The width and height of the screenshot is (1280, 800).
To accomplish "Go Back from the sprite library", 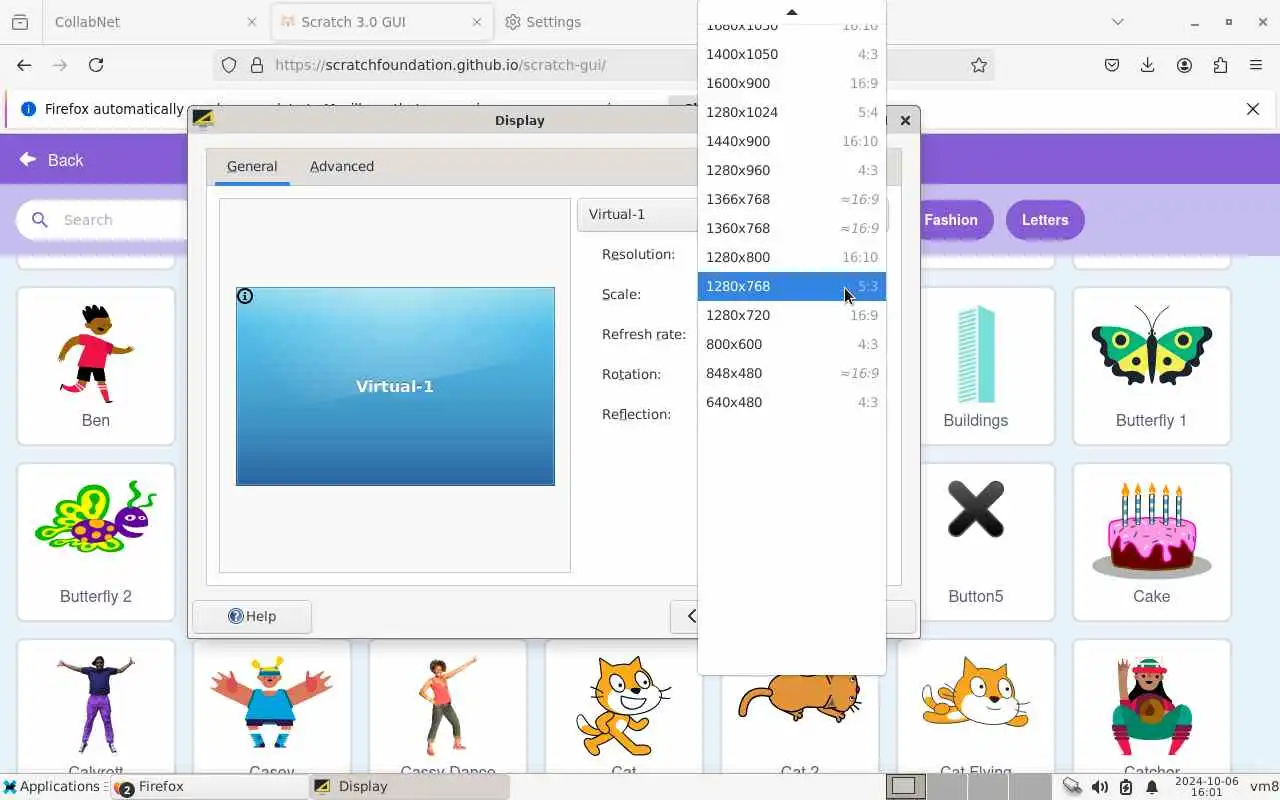I will 51,160.
